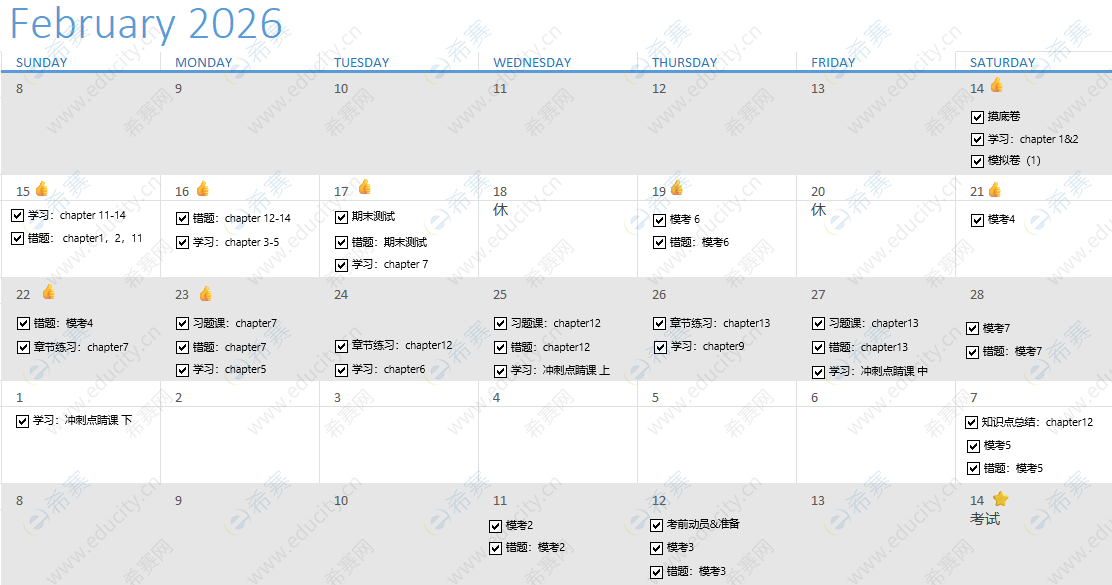This screenshot has width=1112, height=585.
Task: Toggle the 模考5 checkbox on March 7
Action: pyautogui.click(x=973, y=446)
